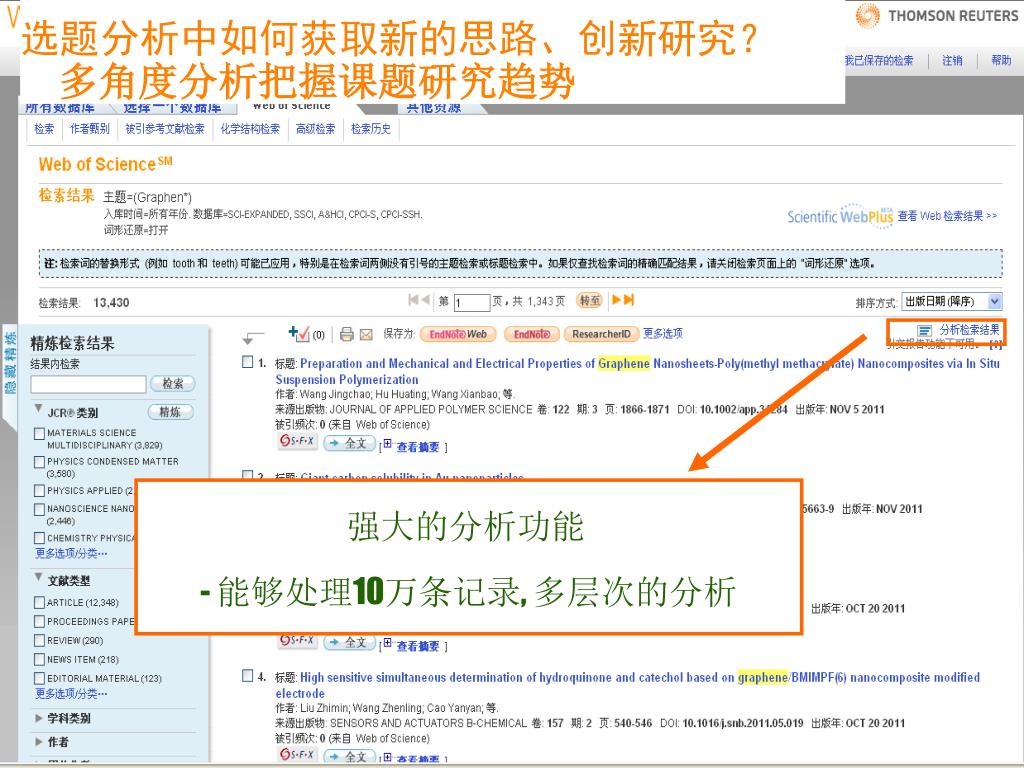Viewport: 1024px width, 768px height.
Task: Tick Nanoscience category checkbox
Action: pyautogui.click(x=39, y=509)
